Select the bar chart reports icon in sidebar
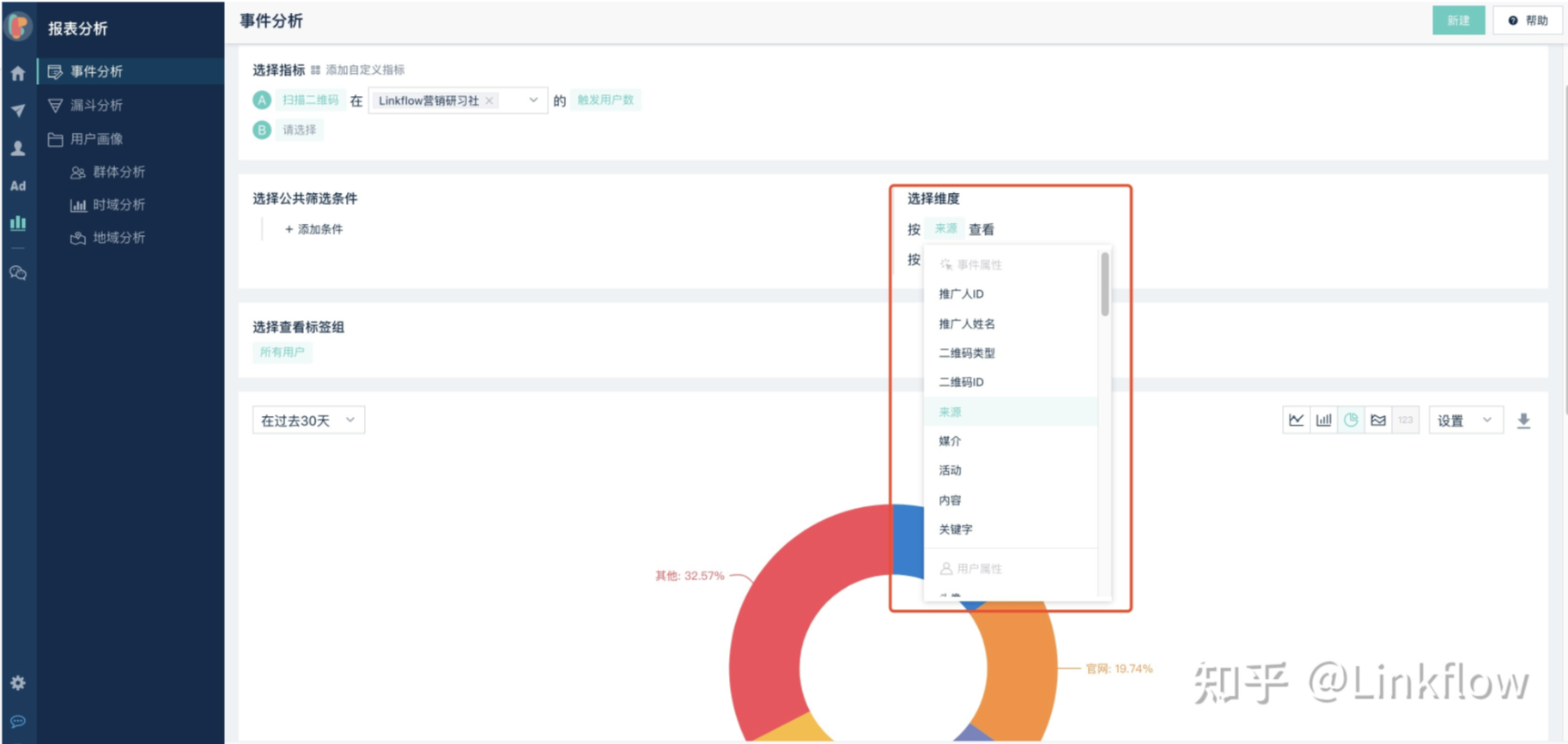This screenshot has width=1568, height=744. 18,223
